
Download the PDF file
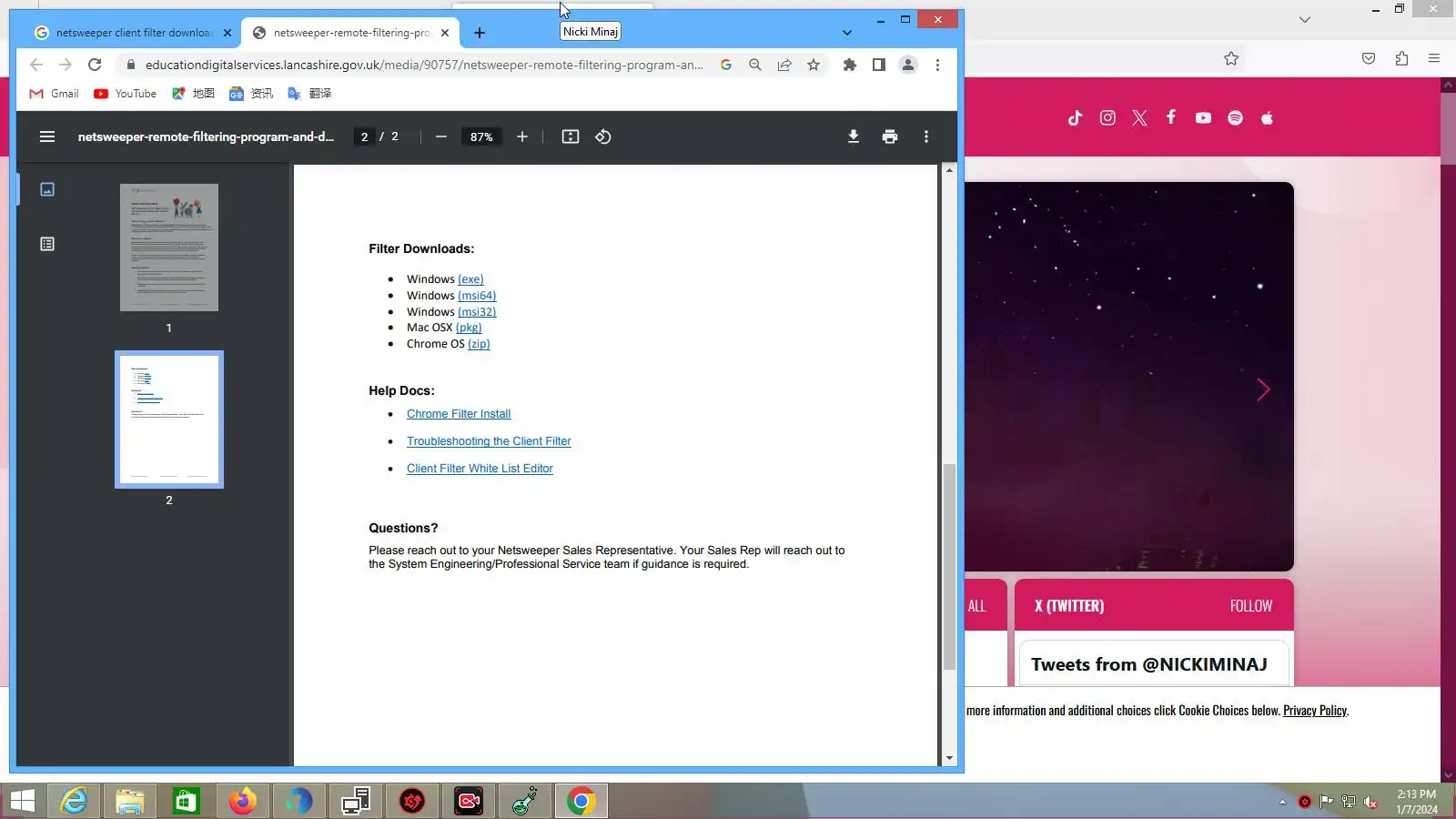point(854,136)
